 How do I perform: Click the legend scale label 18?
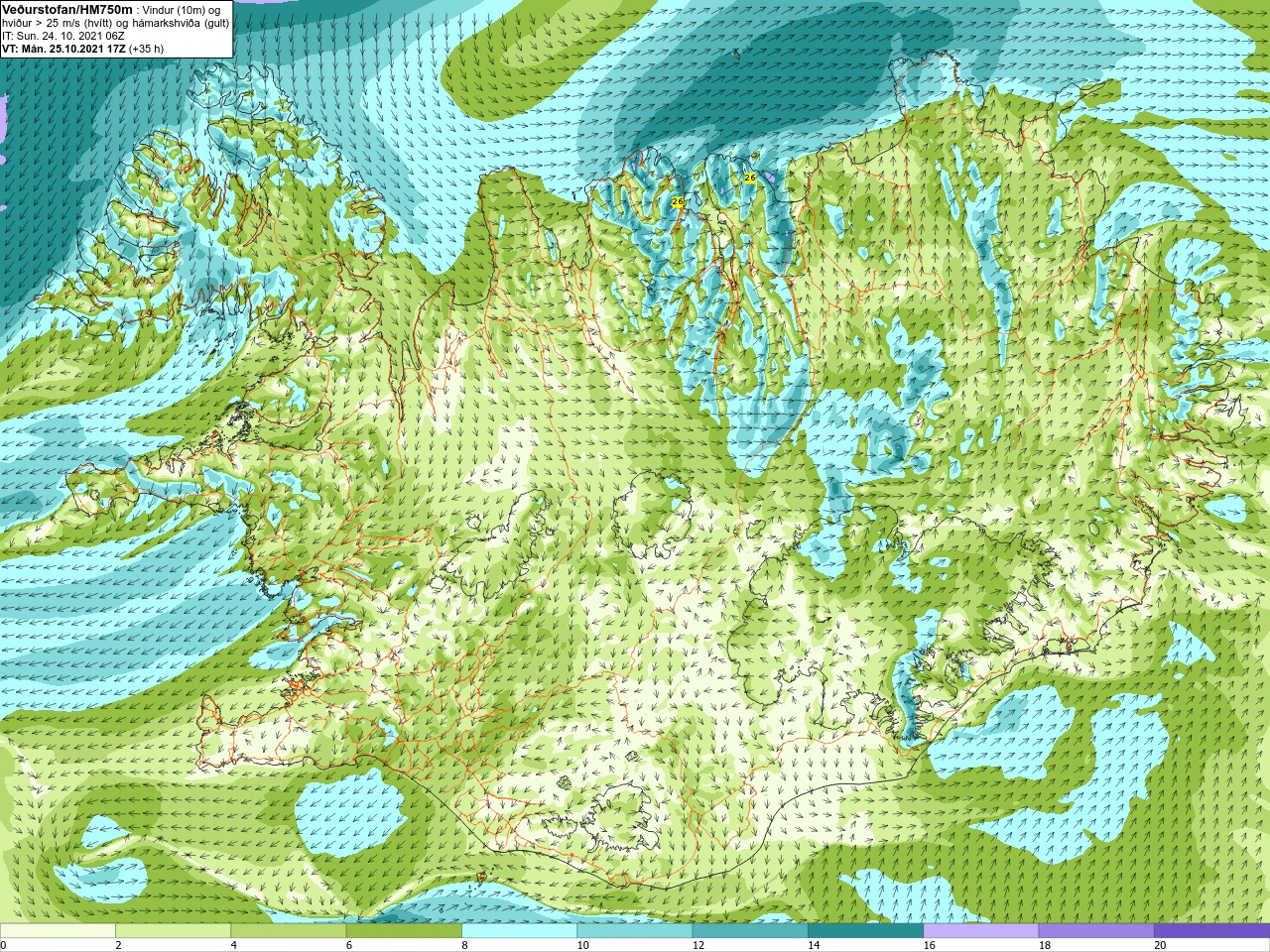click(1045, 945)
